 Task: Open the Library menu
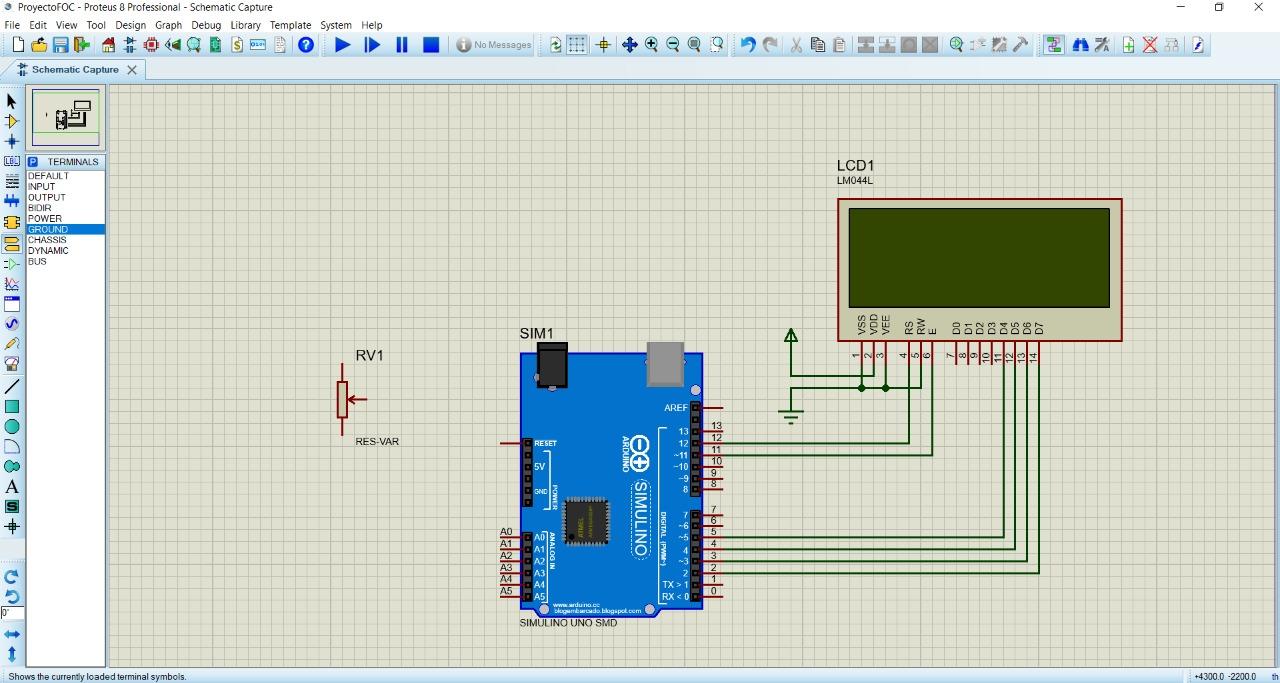pos(245,25)
